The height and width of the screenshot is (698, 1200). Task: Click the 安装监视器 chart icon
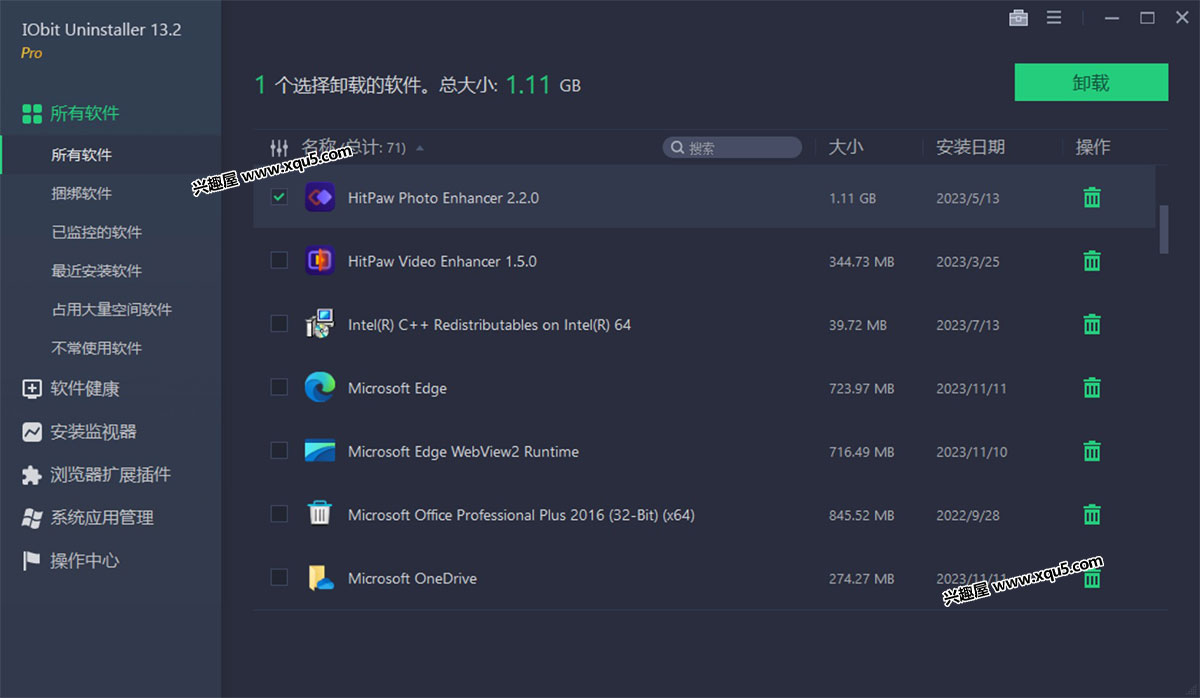pos(32,432)
